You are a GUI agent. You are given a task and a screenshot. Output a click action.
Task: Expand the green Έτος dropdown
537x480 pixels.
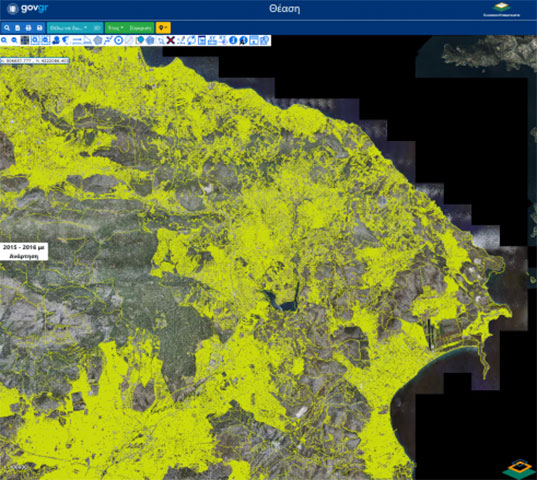[x=116, y=28]
